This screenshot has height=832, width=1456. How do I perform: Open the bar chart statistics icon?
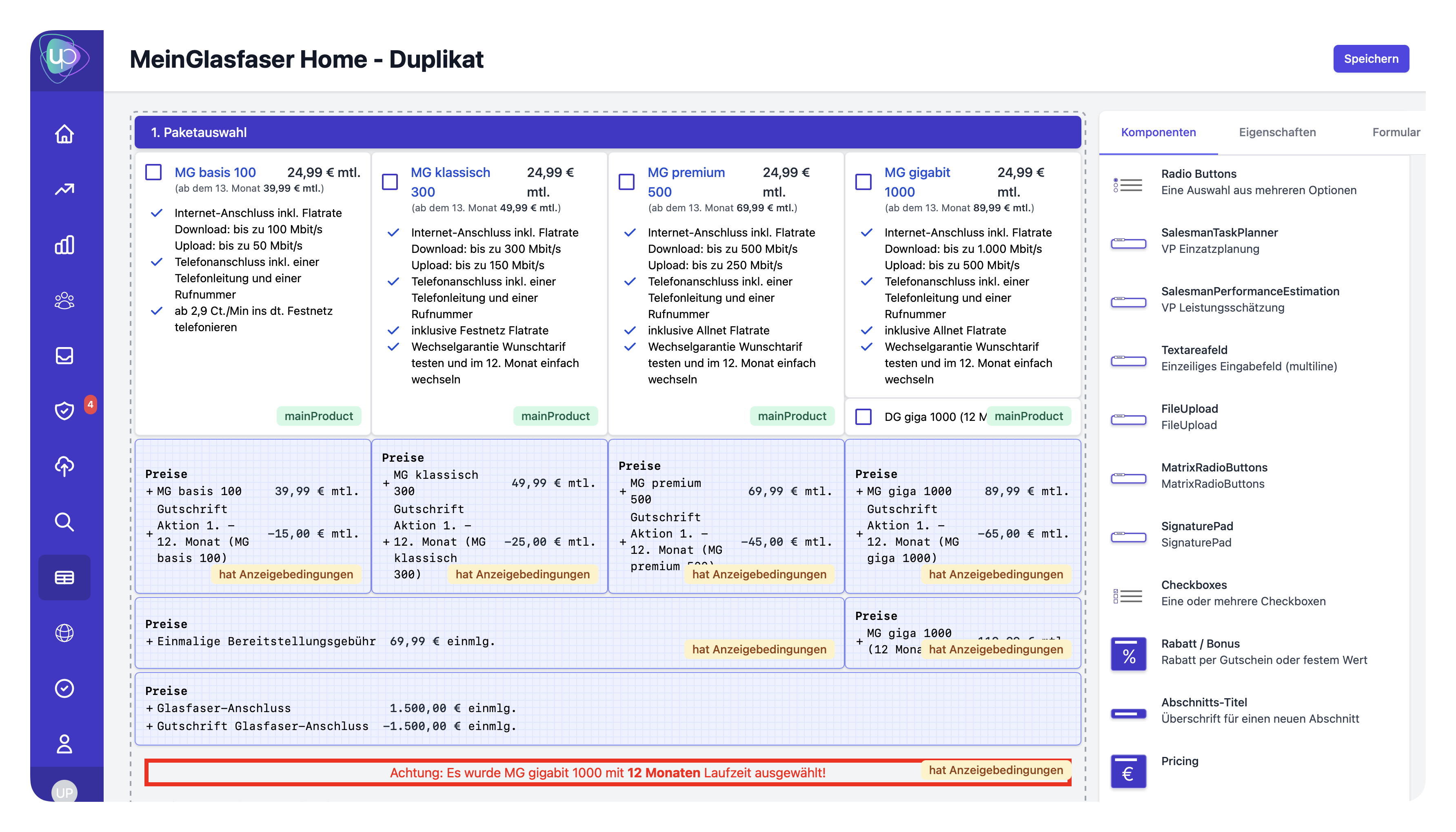click(64, 245)
